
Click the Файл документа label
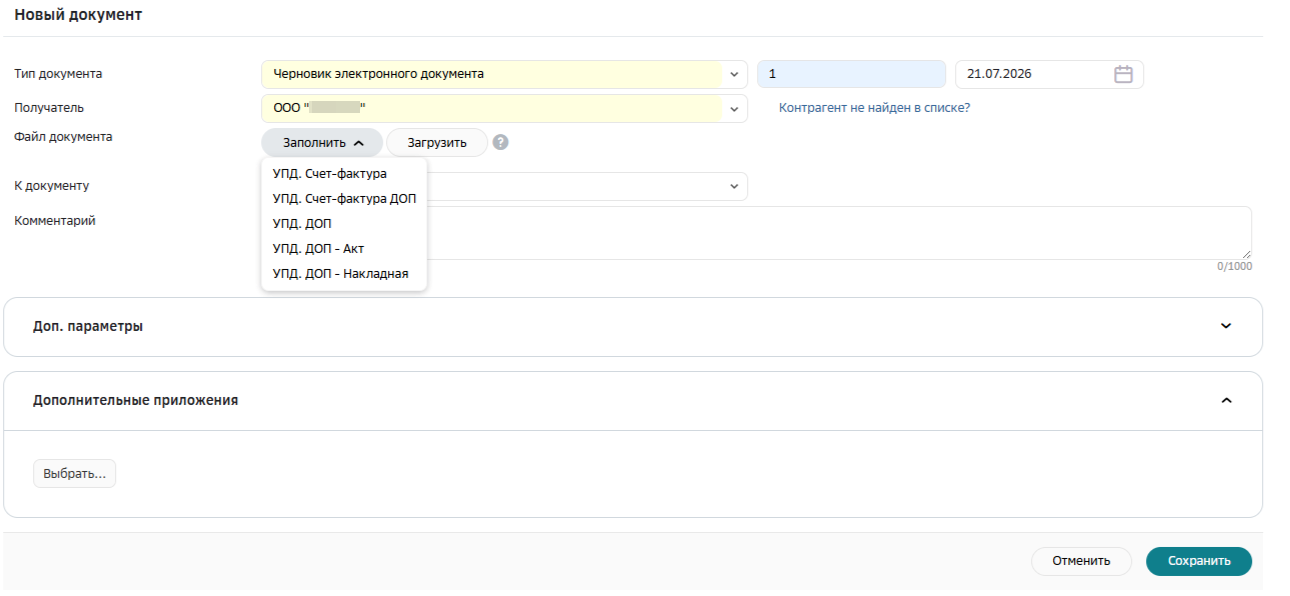click(63, 137)
